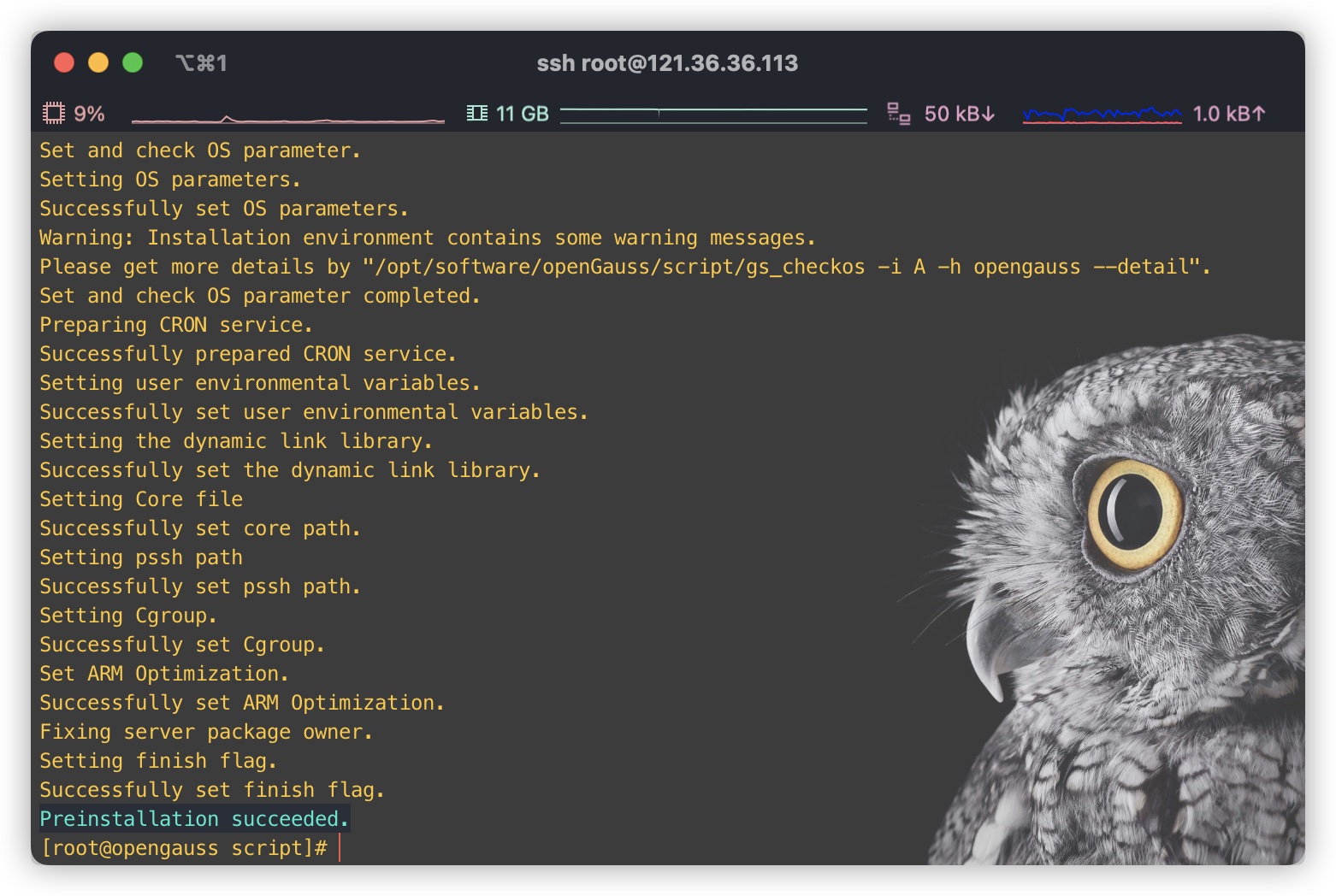Click 'Successfully set OS parameters.' line
1336x896 pixels.
click(x=224, y=209)
